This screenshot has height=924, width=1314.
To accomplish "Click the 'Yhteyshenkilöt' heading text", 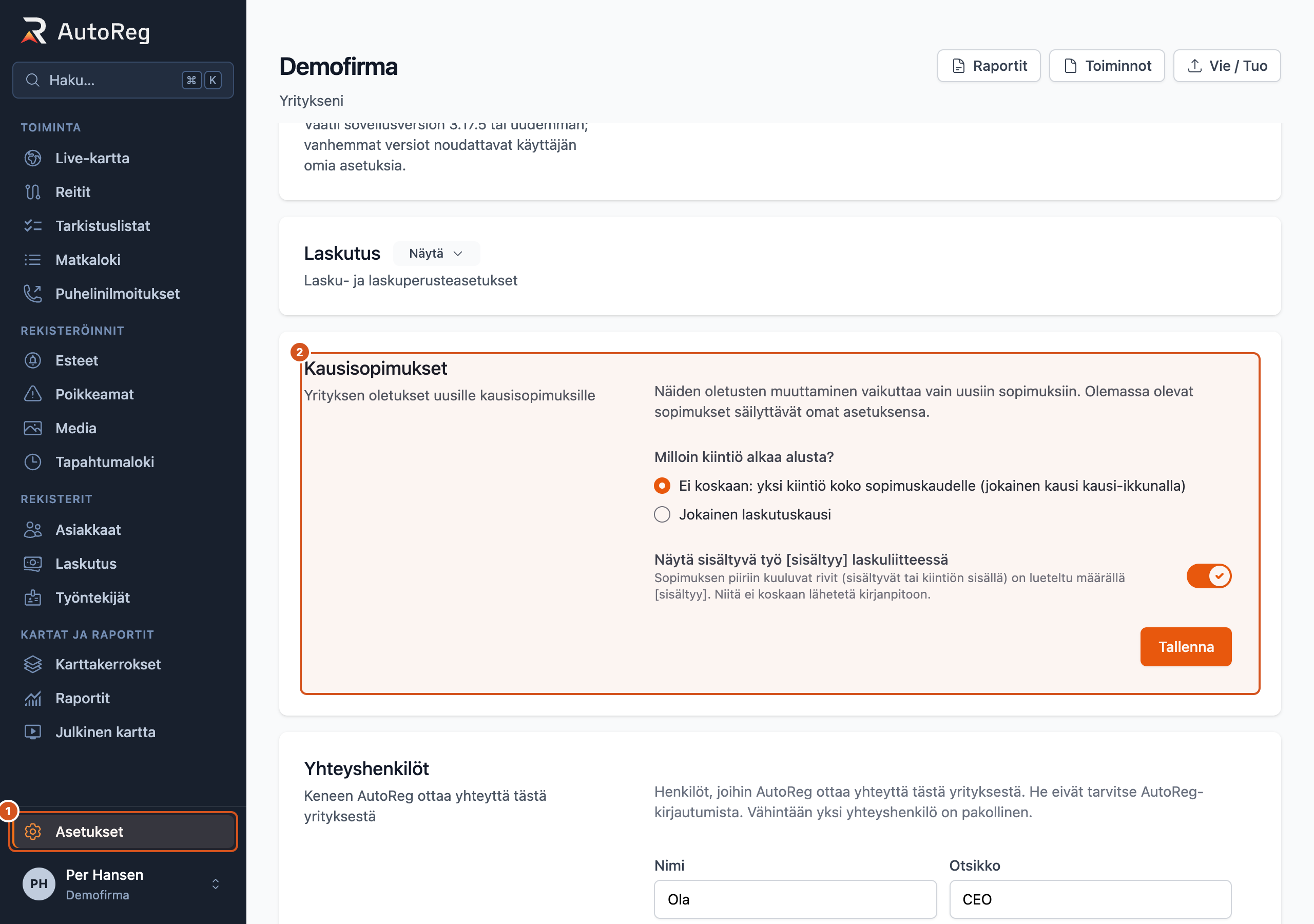I will coord(366,768).
